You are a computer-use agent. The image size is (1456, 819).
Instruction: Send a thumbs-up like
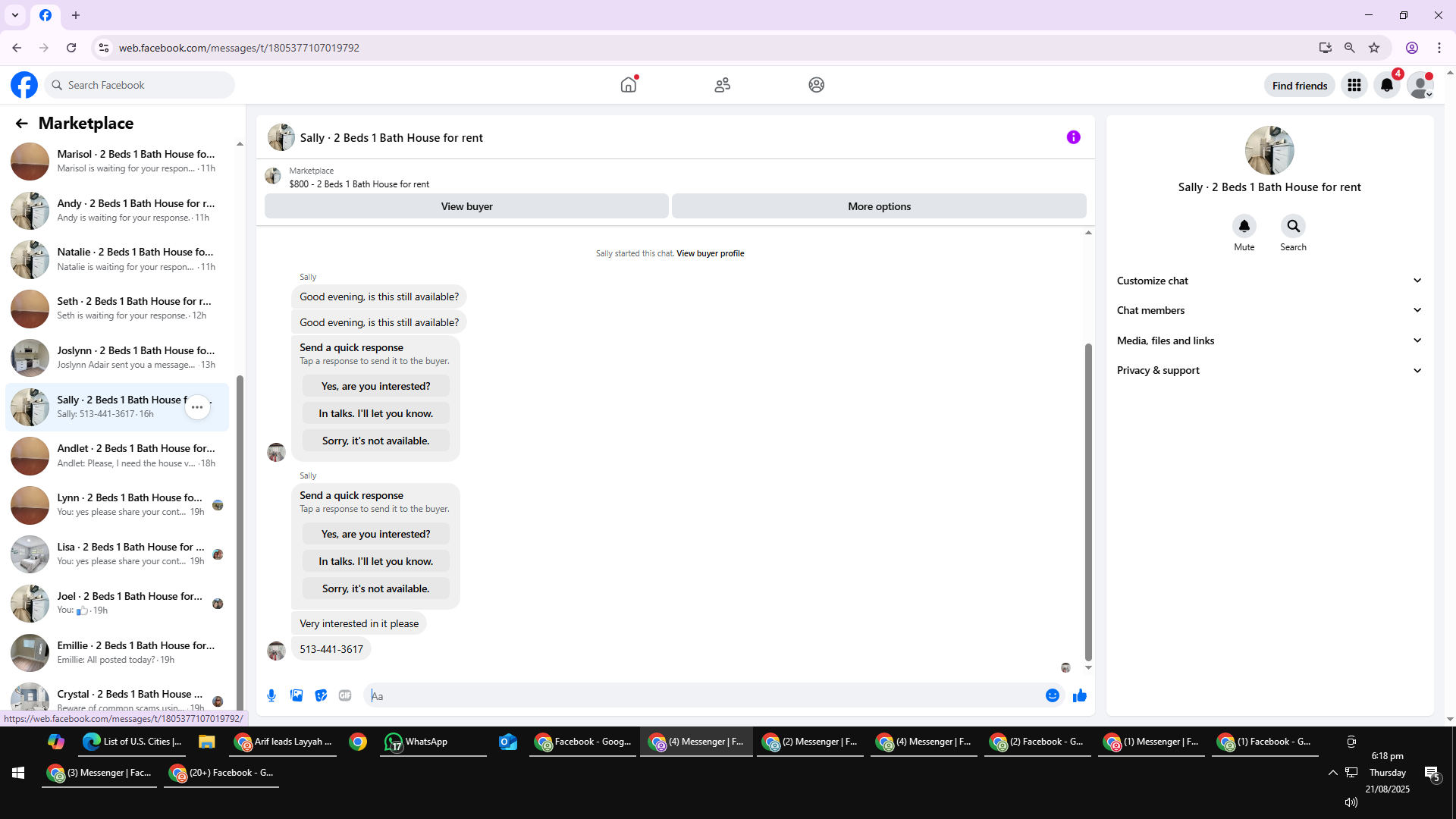click(1079, 695)
